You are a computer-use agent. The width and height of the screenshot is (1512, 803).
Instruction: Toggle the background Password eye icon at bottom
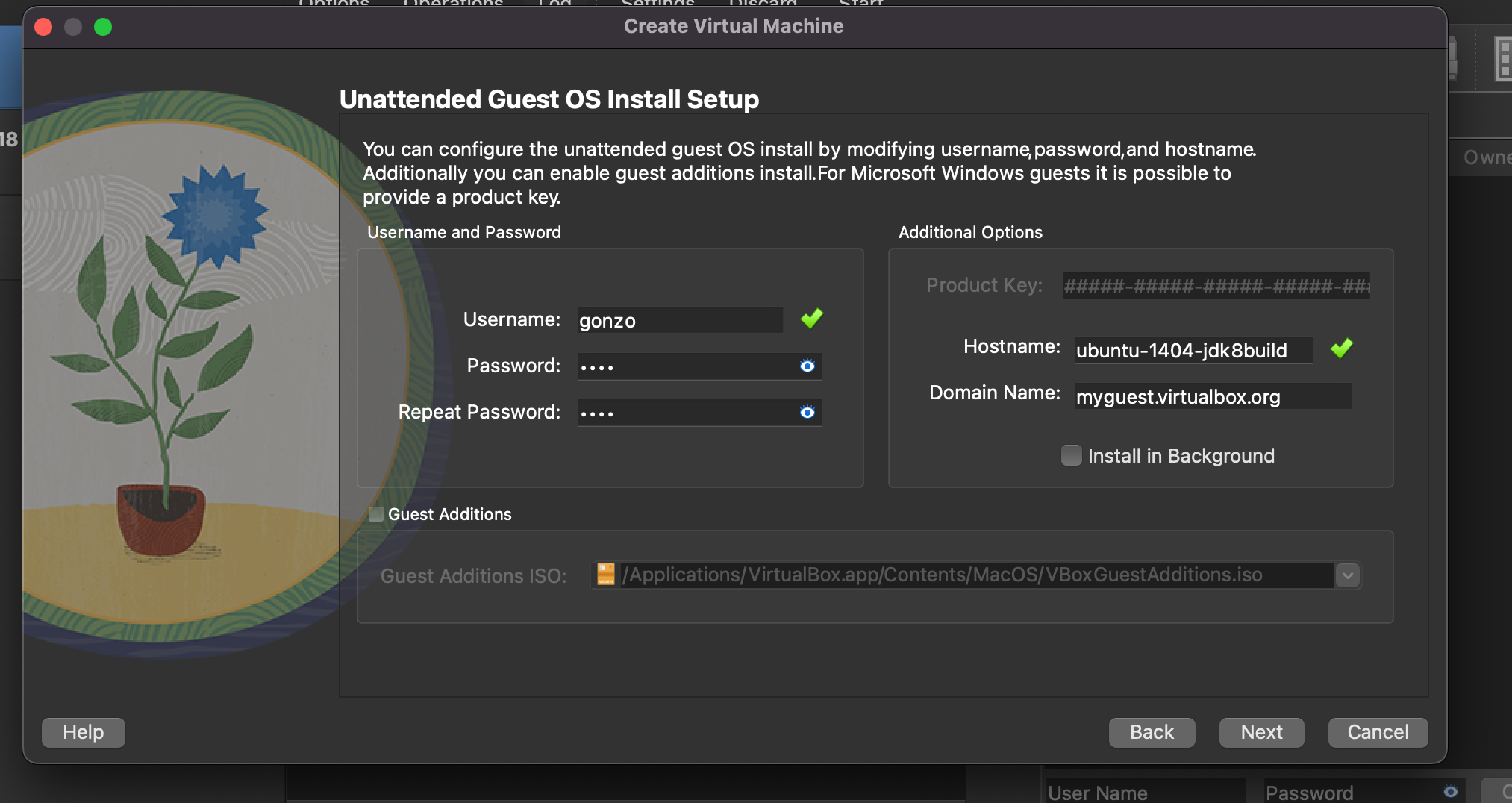click(1450, 791)
